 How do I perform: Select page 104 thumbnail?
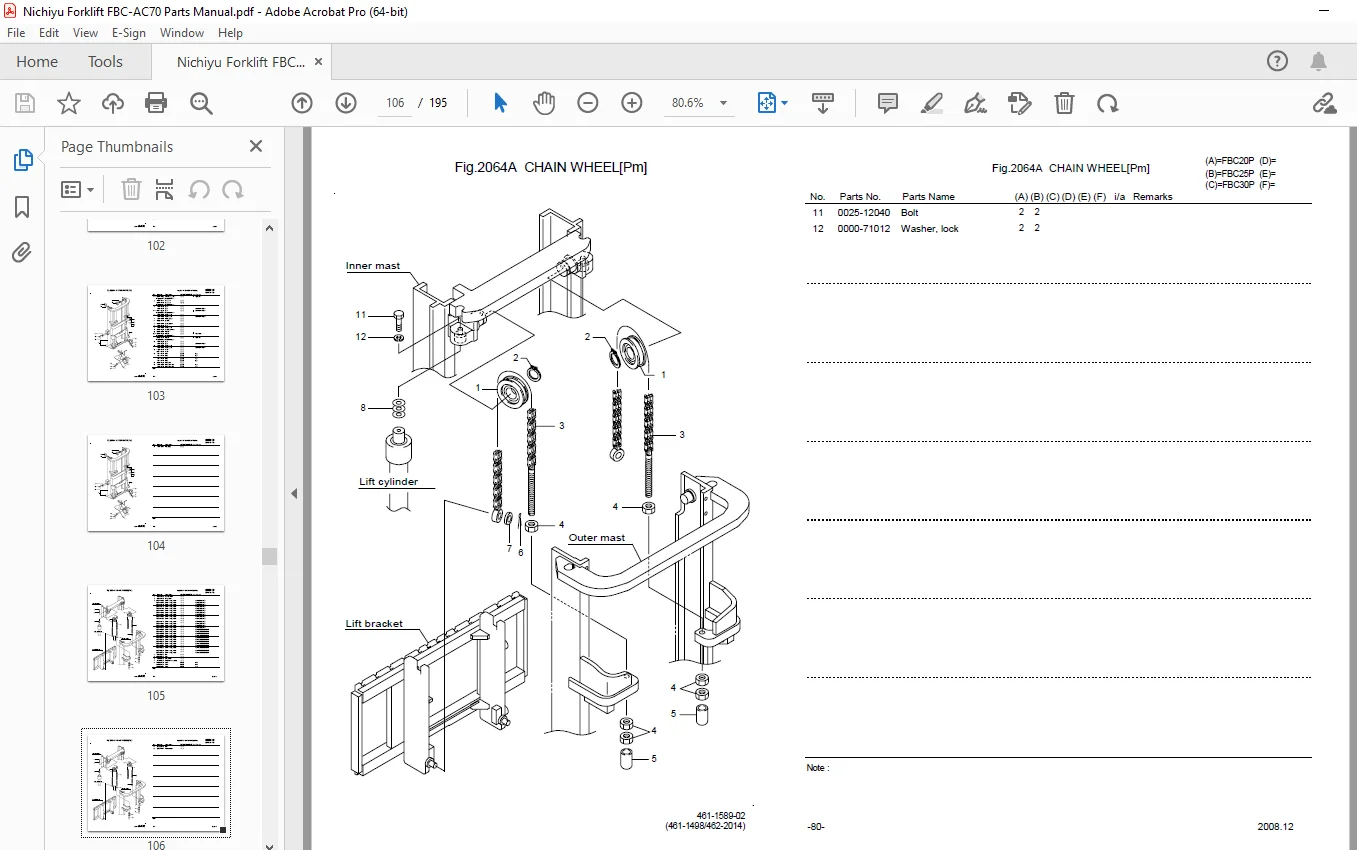coord(156,483)
